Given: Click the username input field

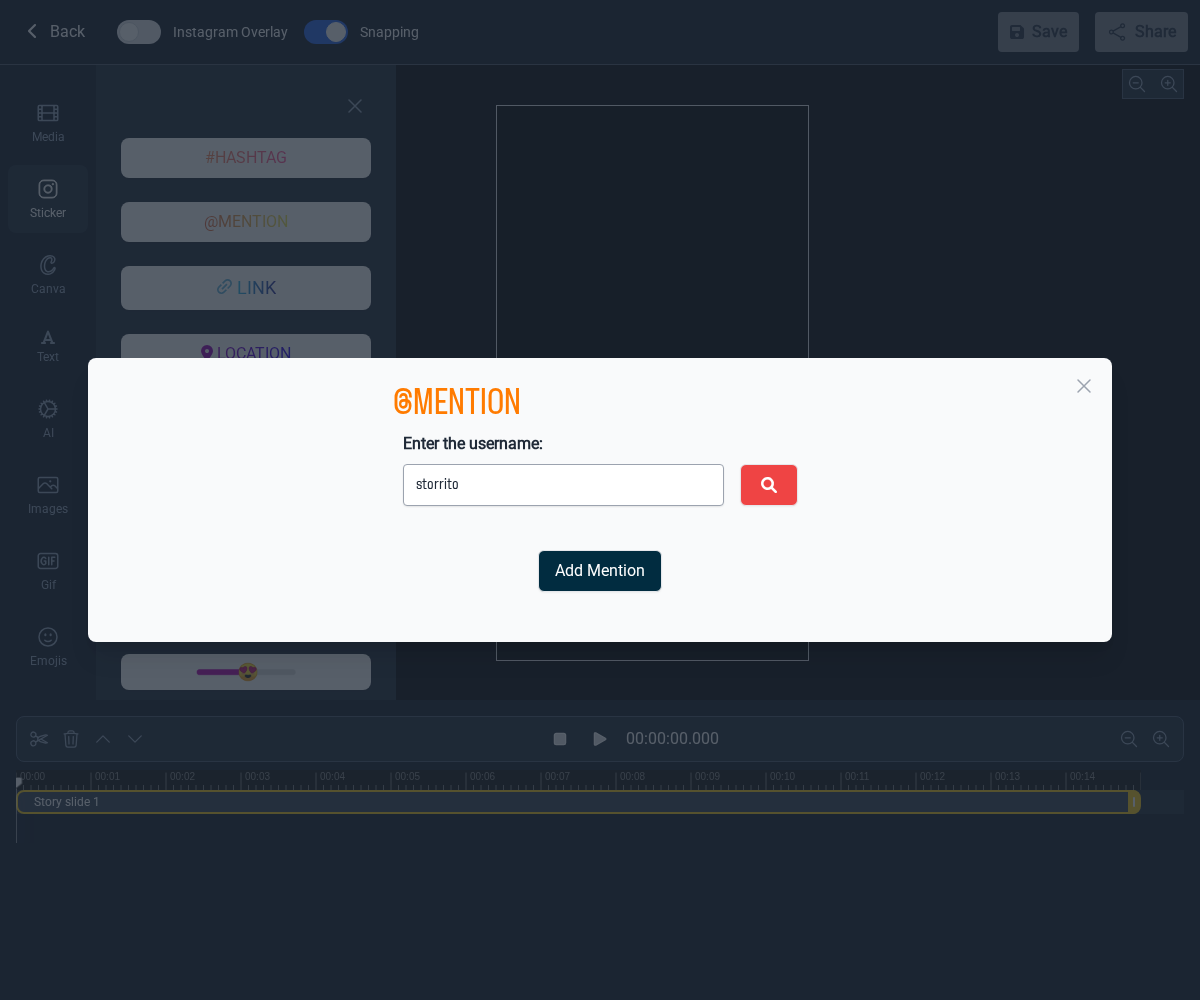Looking at the screenshot, I should [563, 485].
